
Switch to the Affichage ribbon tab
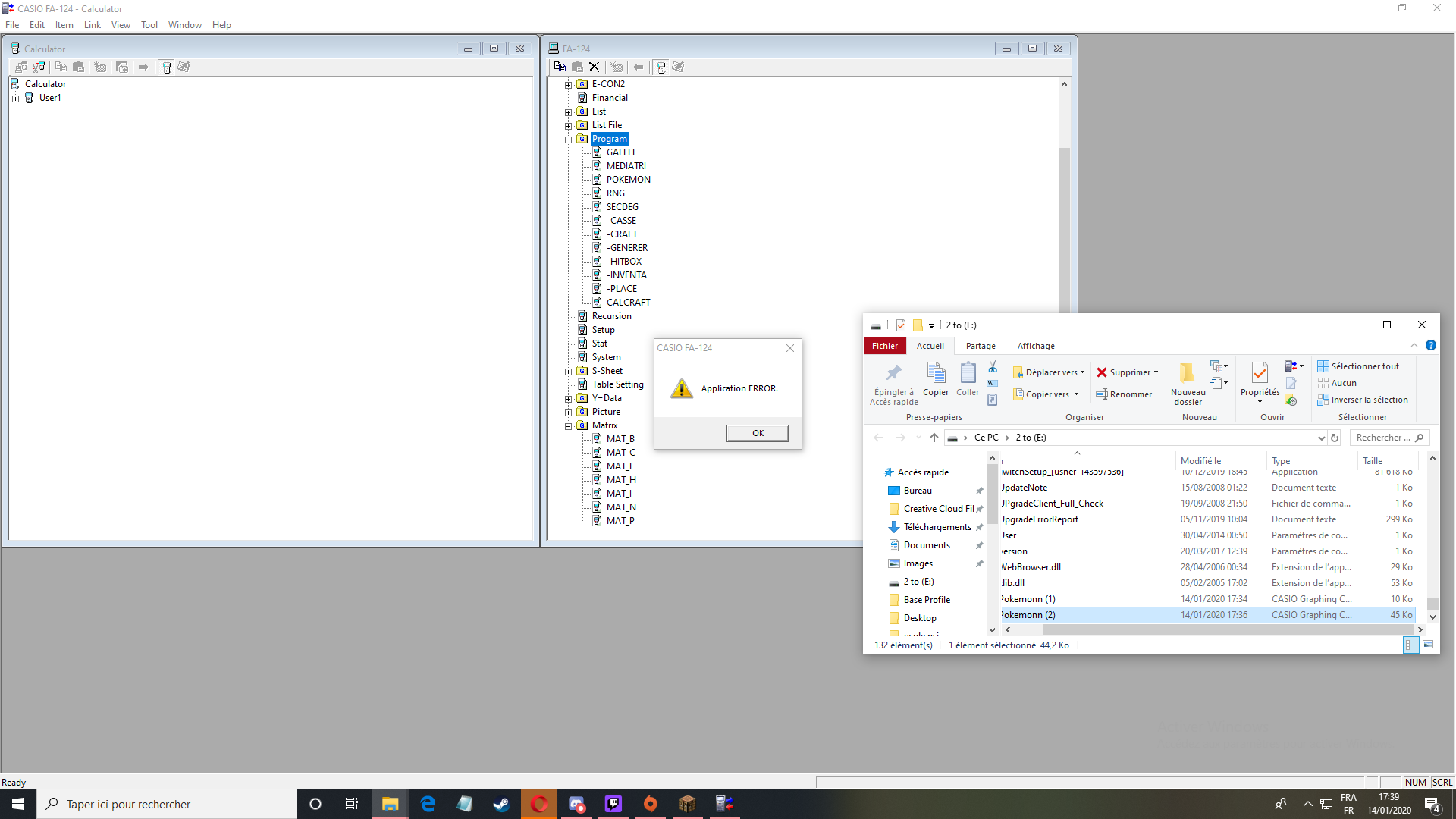pos(1036,346)
